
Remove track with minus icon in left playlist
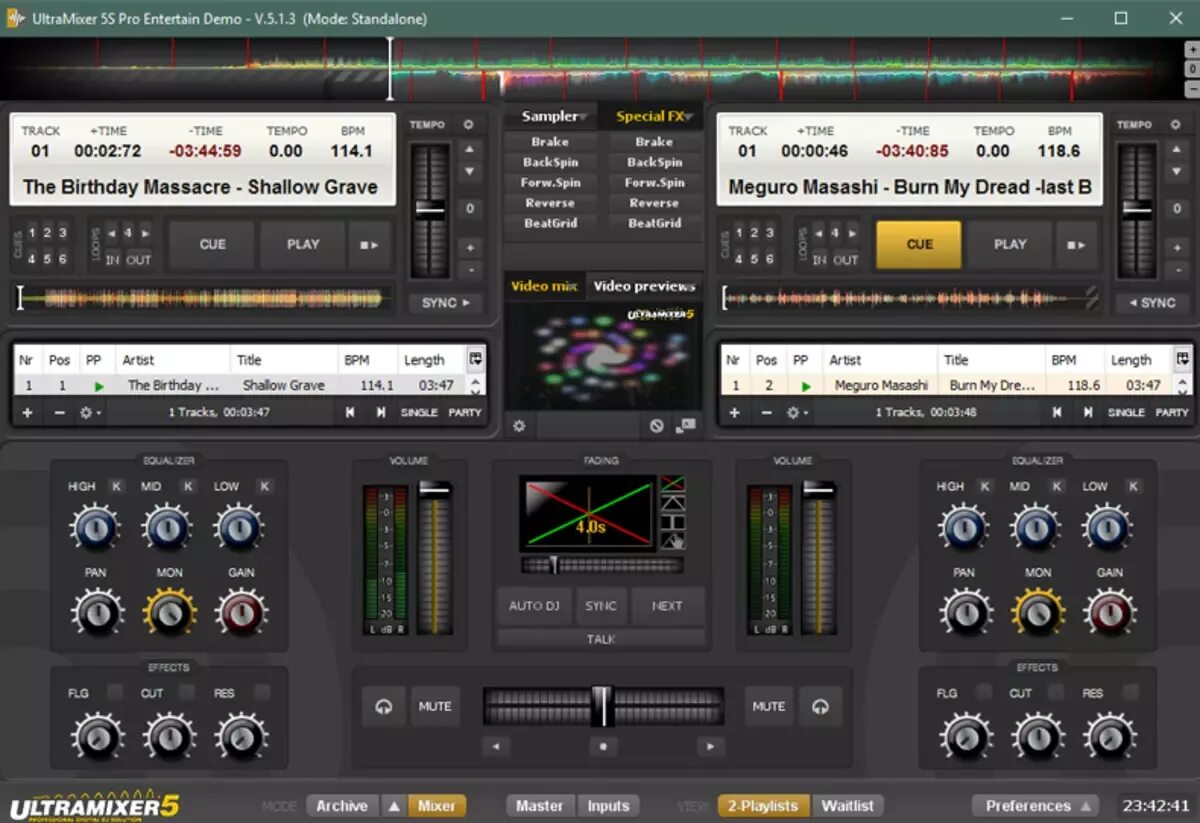tap(59, 412)
